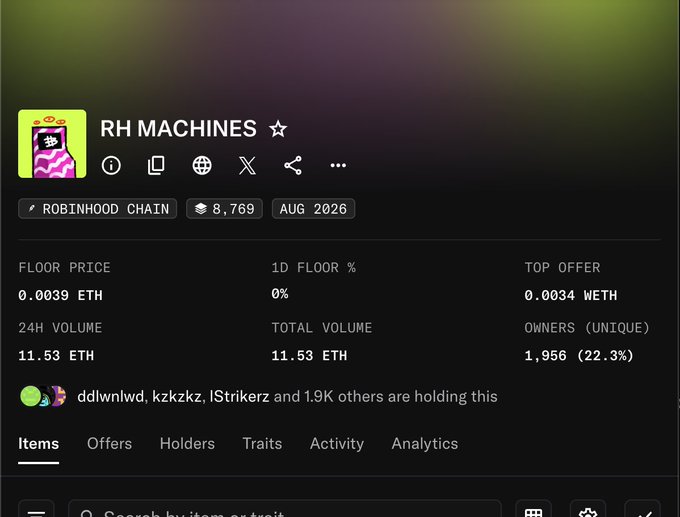
Task: Click the TOTAL VOLUME label
Action: click(322, 328)
